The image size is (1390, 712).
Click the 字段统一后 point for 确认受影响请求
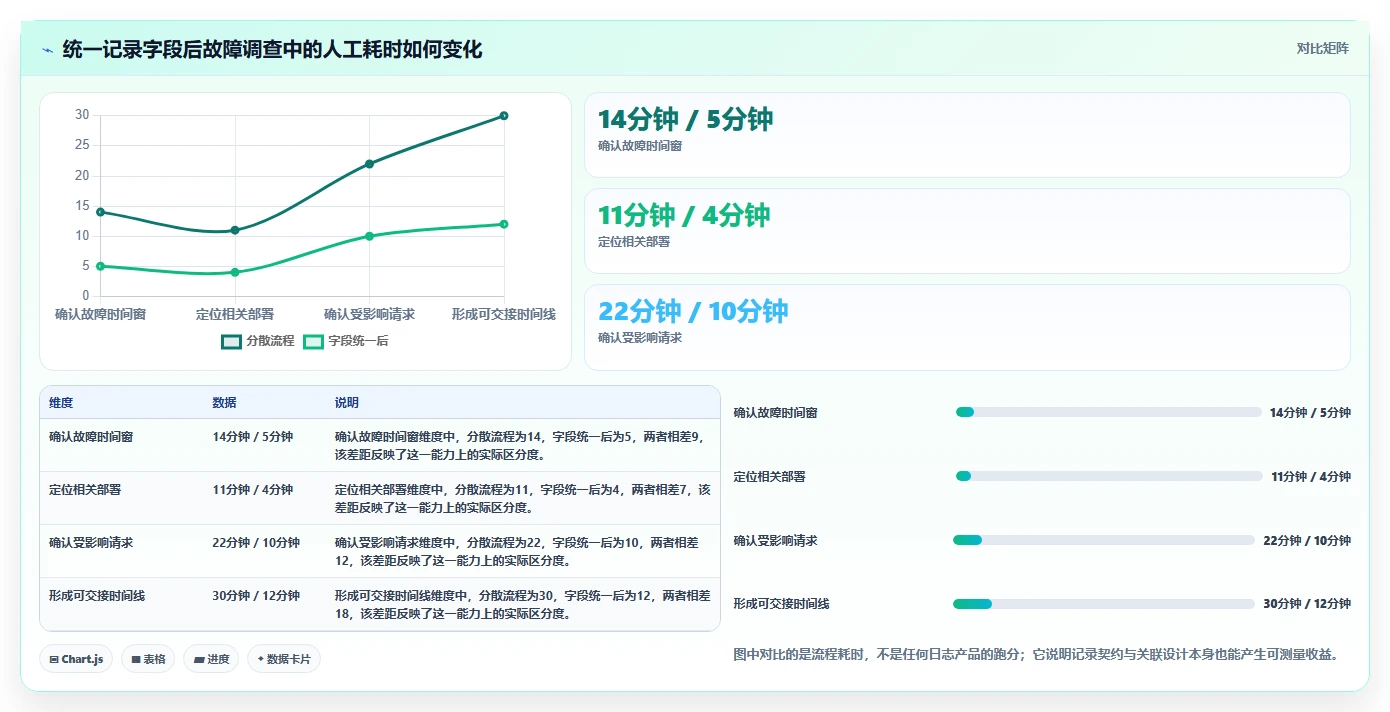pos(369,236)
